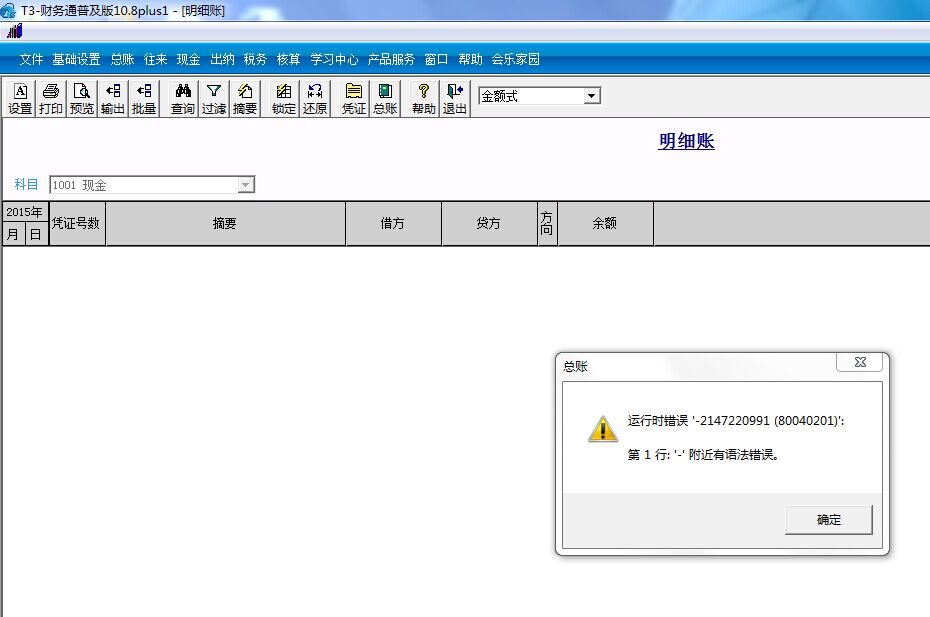Open the 文件 menu
The image size is (930, 617).
[x=31, y=59]
